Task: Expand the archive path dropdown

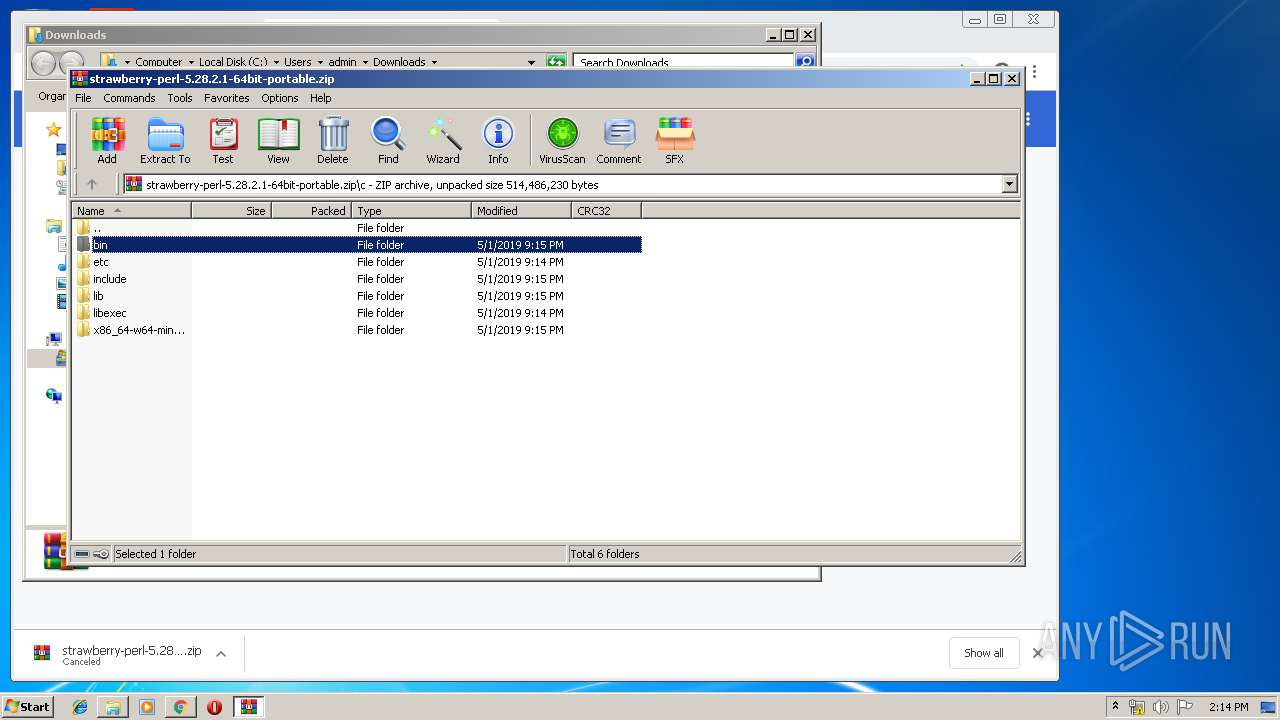Action: tap(1009, 184)
